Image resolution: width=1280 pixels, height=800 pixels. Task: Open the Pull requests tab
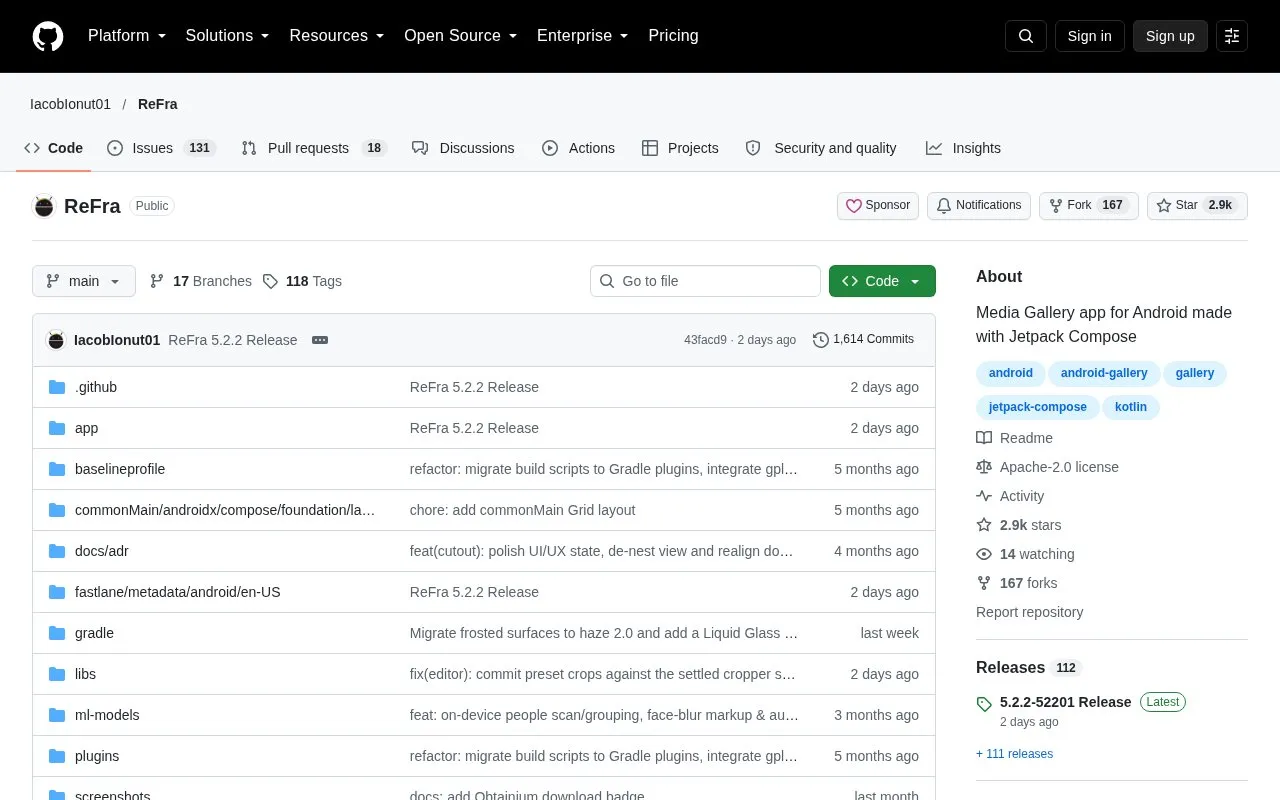pyautogui.click(x=314, y=148)
